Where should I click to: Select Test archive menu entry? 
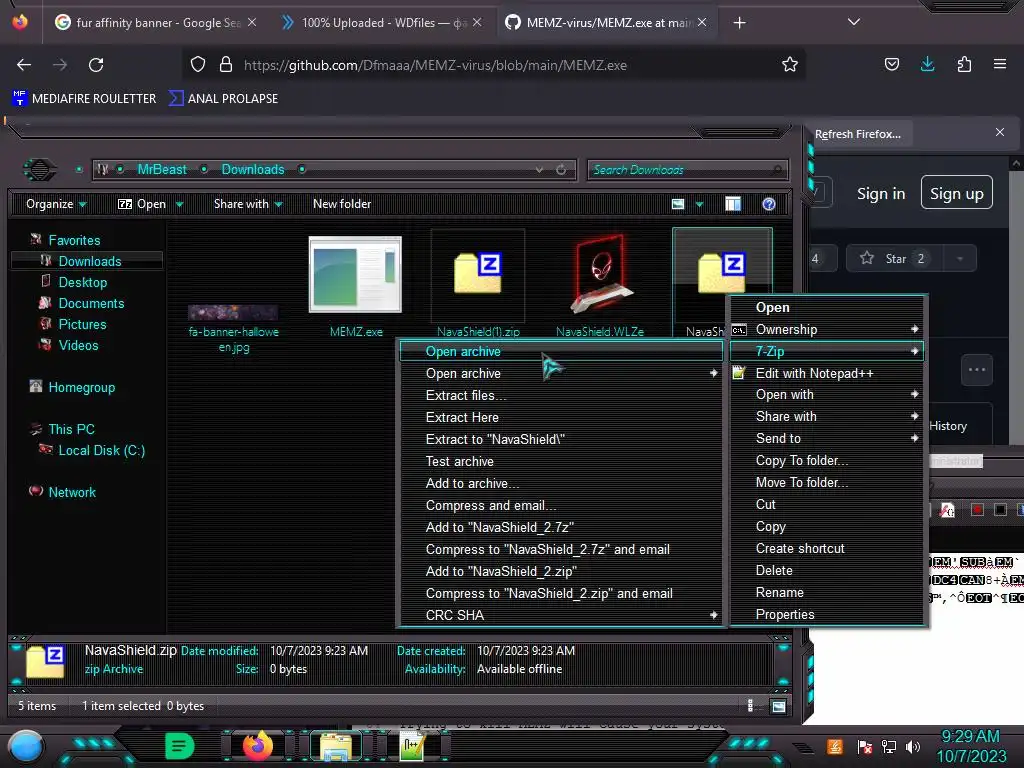click(x=459, y=462)
